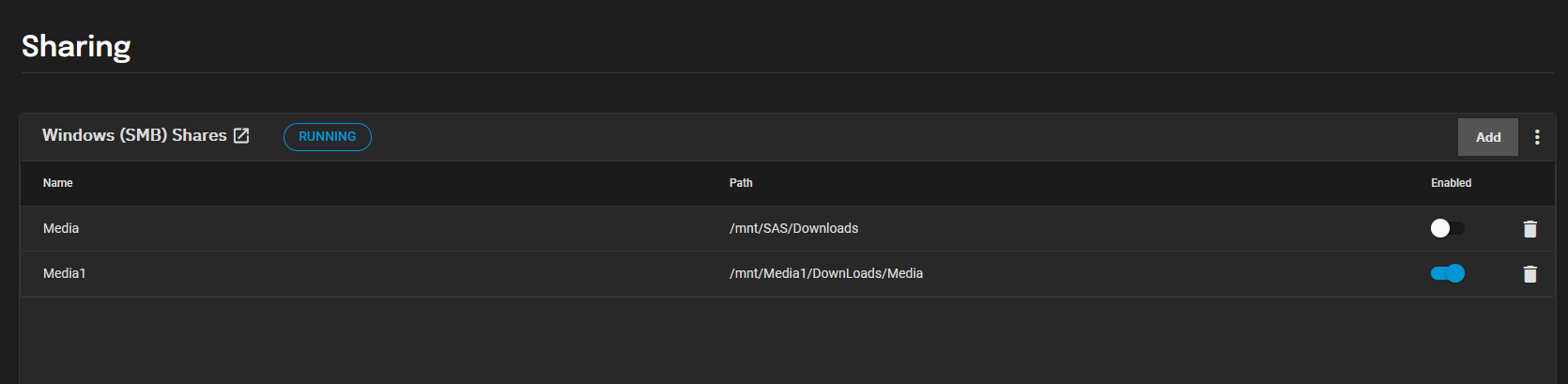Disable the Media1 share toggle

tap(1447, 273)
